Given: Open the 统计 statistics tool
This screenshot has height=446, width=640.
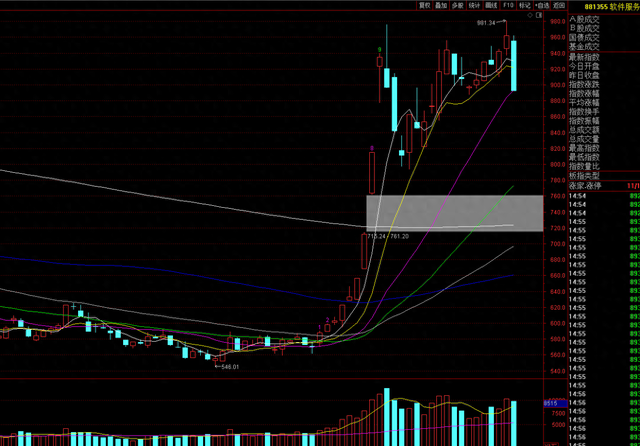Looking at the screenshot, I should pos(474,5).
